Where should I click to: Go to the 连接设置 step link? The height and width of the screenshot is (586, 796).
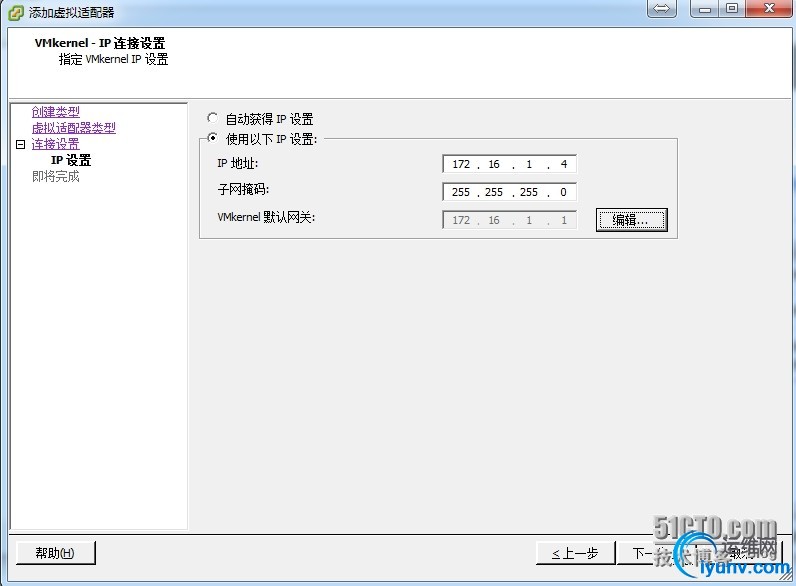coord(55,144)
